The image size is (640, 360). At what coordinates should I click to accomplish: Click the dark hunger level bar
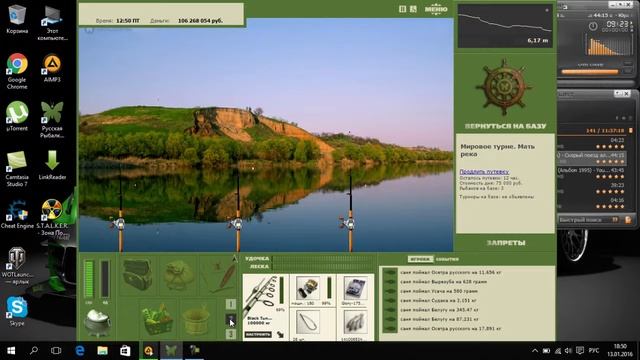pos(105,279)
